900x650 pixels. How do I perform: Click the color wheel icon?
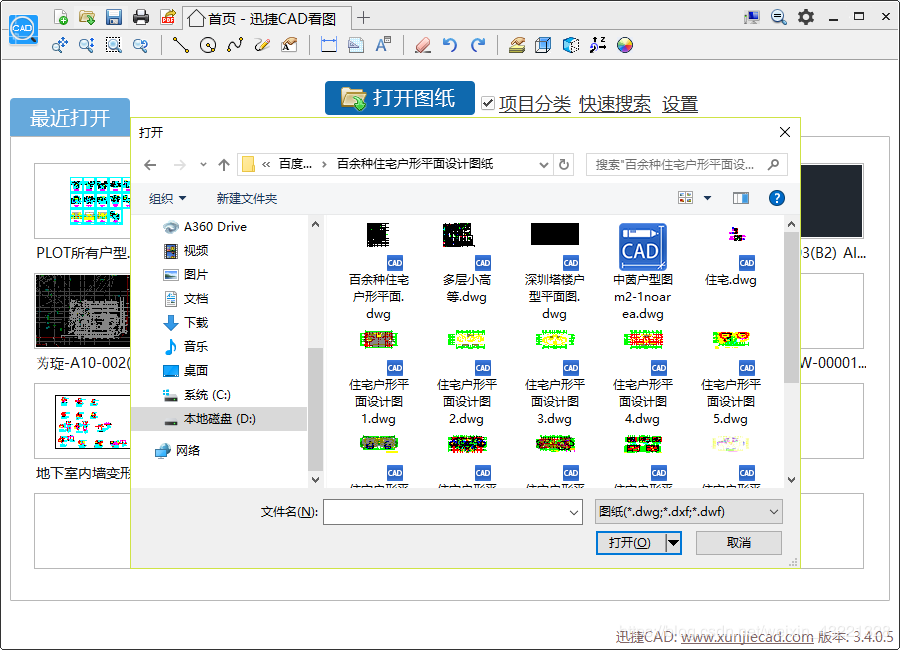point(624,45)
